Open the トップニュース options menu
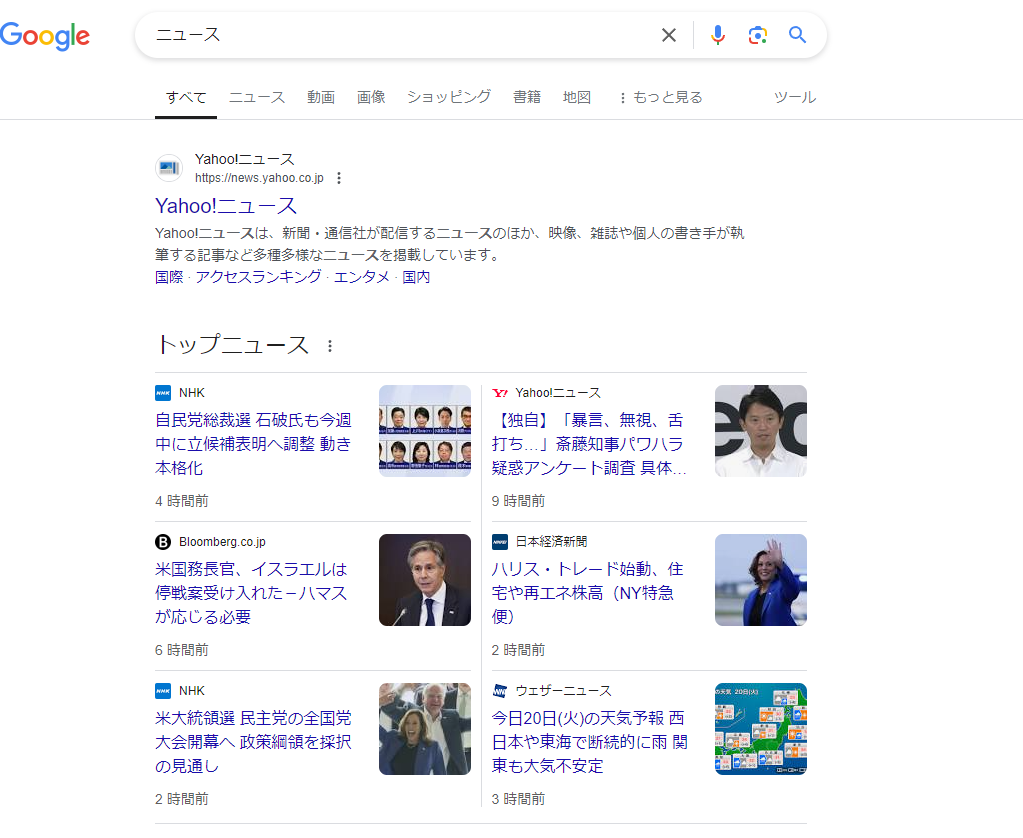This screenshot has height=838, width=1023. [x=329, y=345]
